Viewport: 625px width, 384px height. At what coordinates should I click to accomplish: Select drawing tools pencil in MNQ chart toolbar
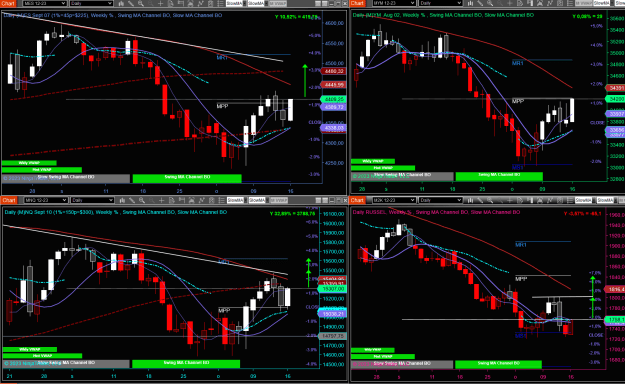132,200
